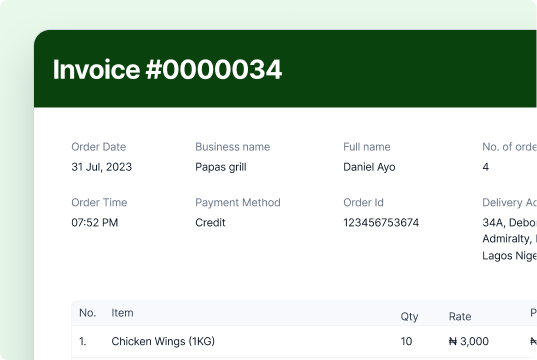Image resolution: width=537 pixels, height=360 pixels.
Task: Click the order date 31 Jul, 2023
Action: pos(101,167)
